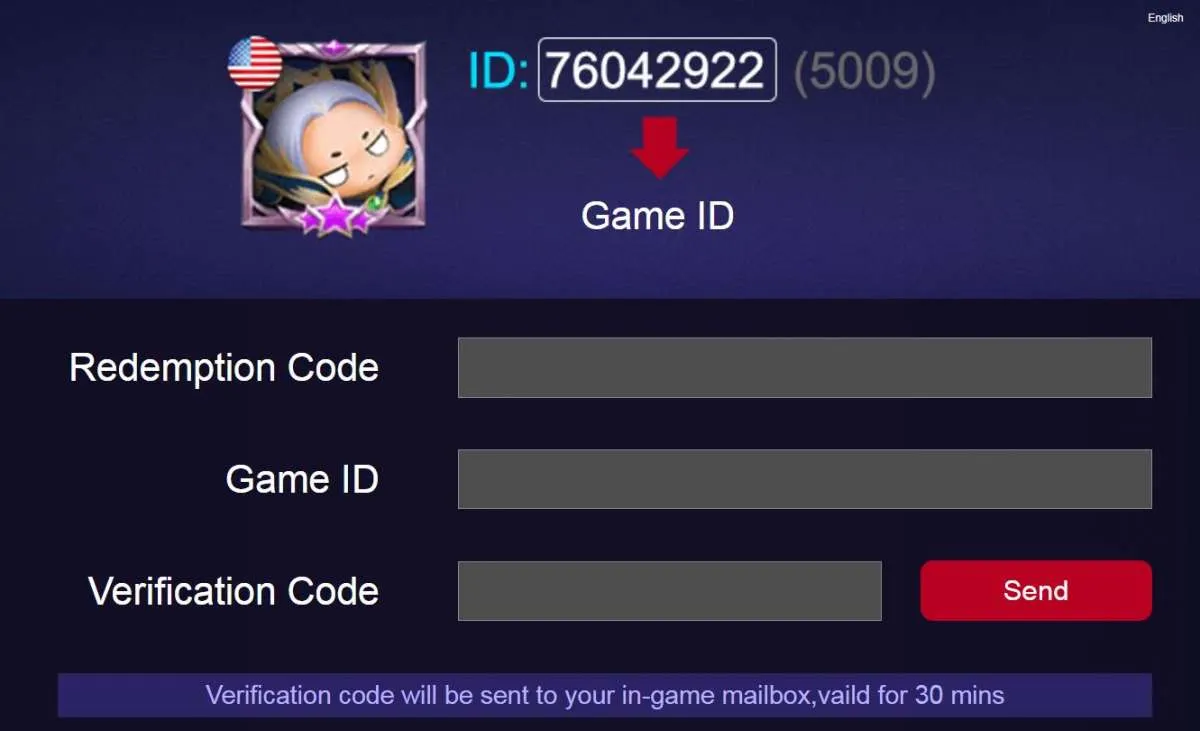Open the English language selector
The height and width of the screenshot is (731, 1200).
click(x=1165, y=18)
